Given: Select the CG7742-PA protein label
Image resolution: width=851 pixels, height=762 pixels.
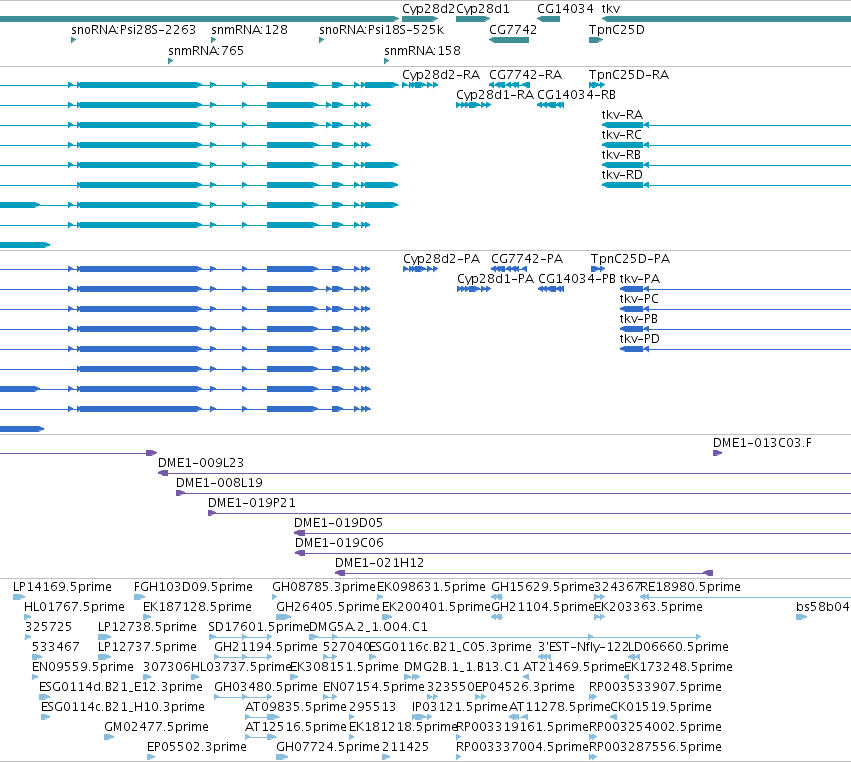Looking at the screenshot, I should 527,259.
